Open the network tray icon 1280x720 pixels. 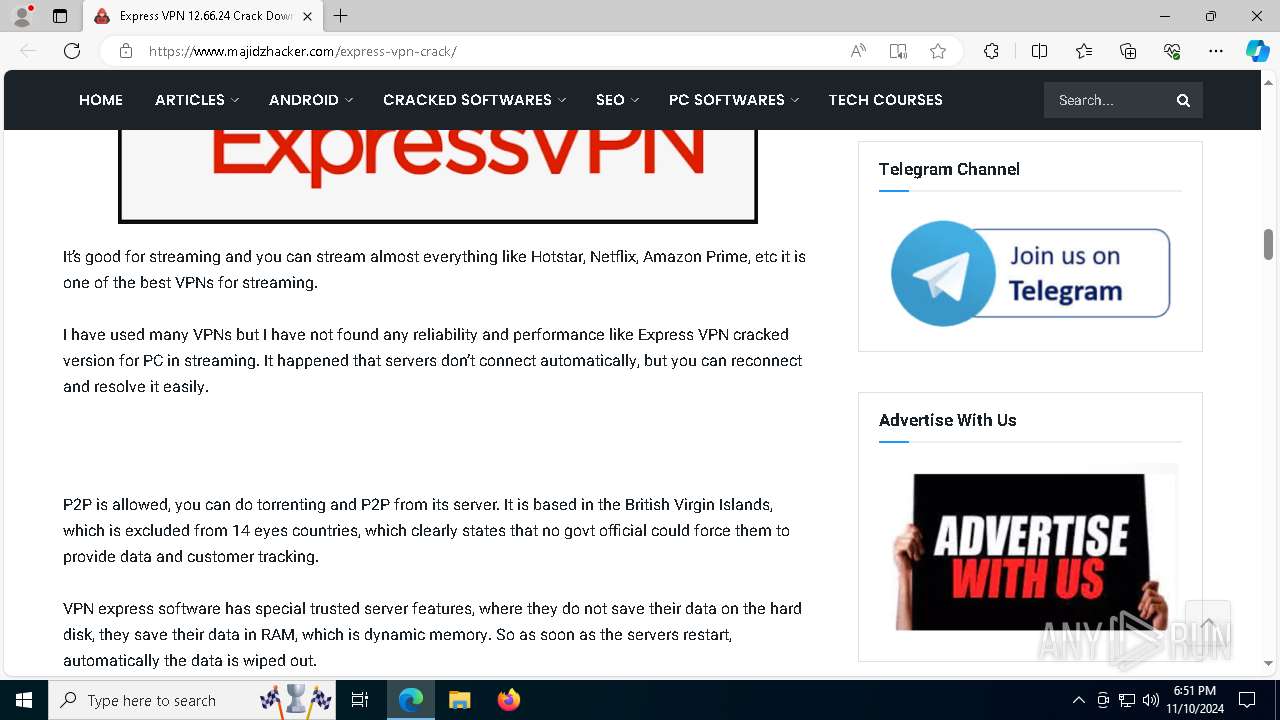(x=1127, y=700)
